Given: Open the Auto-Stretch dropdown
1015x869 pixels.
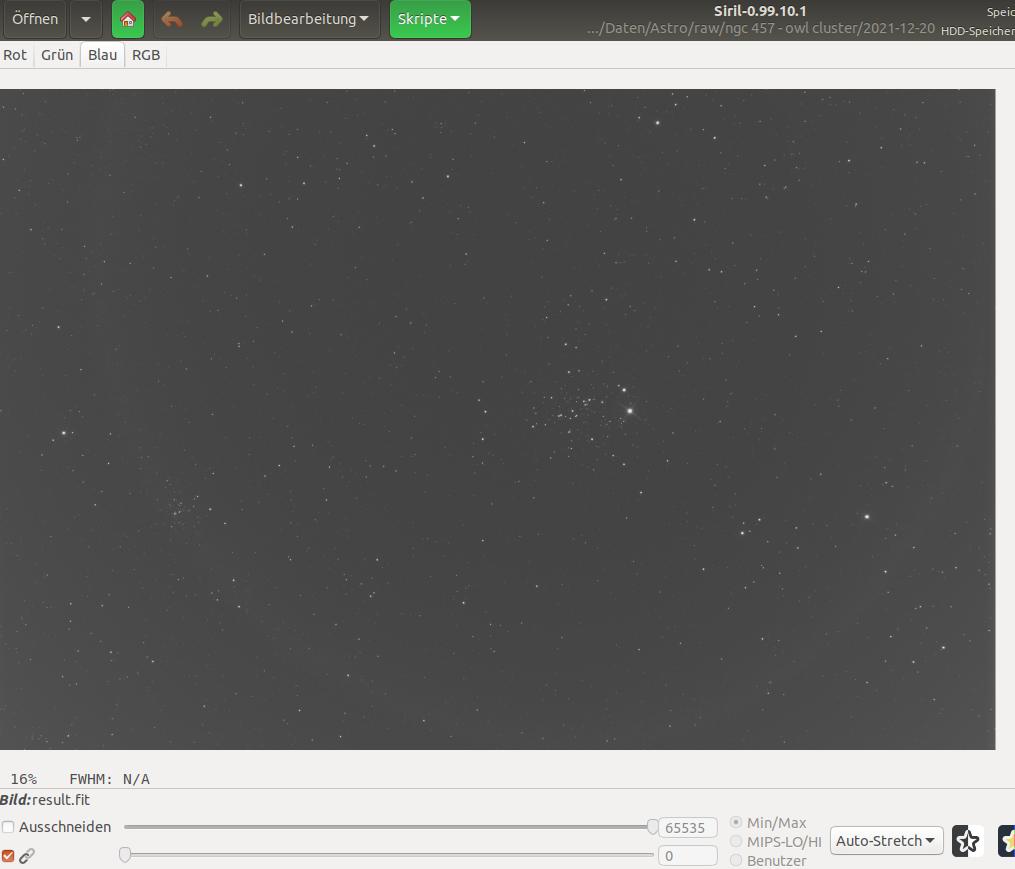Looking at the screenshot, I should click(886, 841).
